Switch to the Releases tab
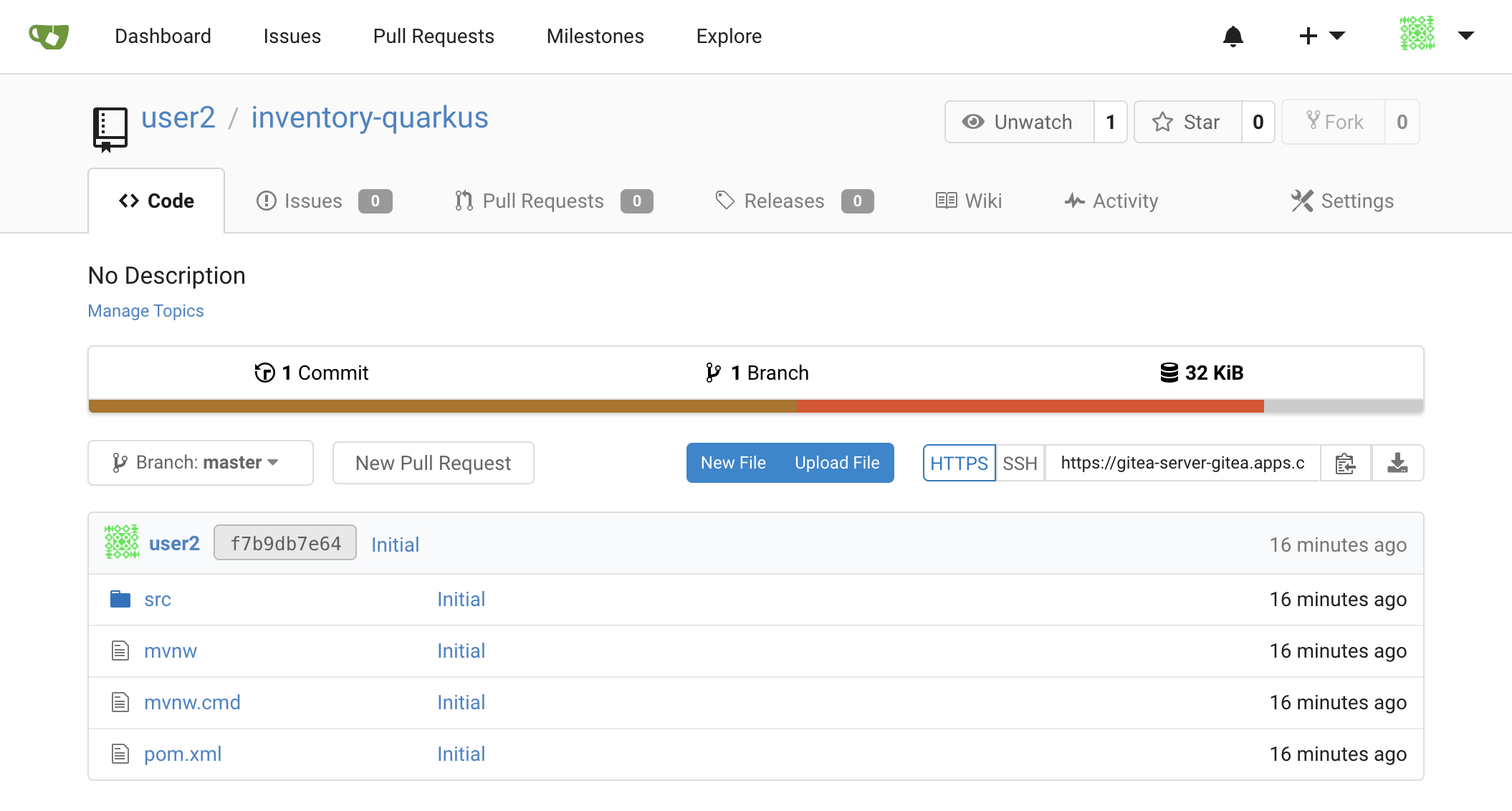Image resolution: width=1512 pixels, height=811 pixels. pos(783,201)
